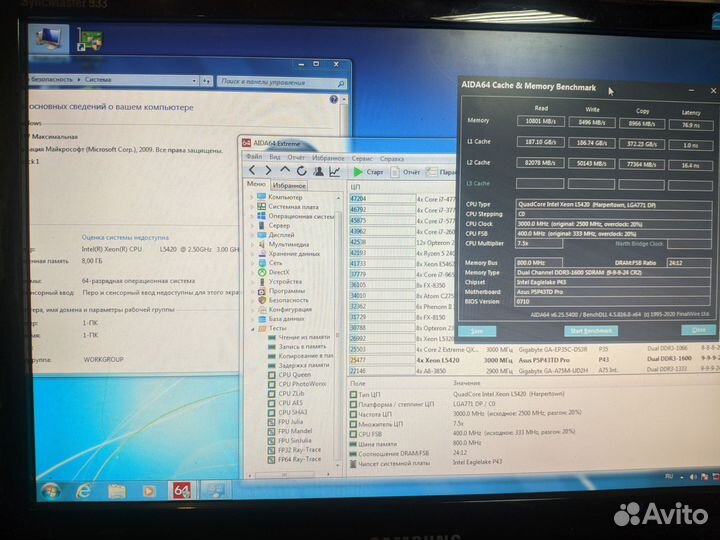Screen dimensions: 720x540
Task: Click the search field in System window
Action: coord(281,83)
